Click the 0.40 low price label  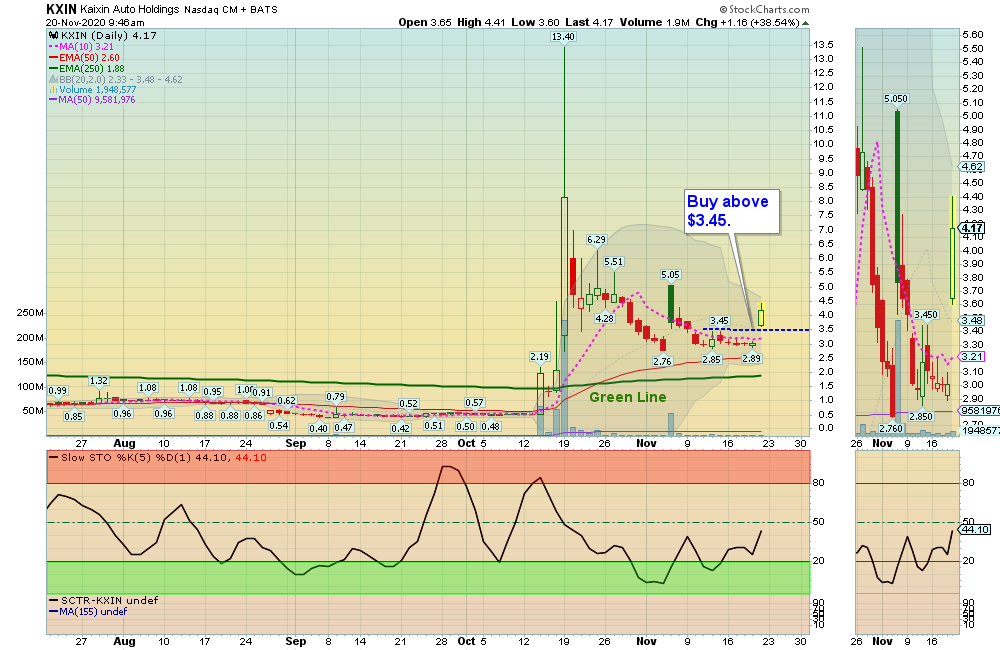click(318, 429)
